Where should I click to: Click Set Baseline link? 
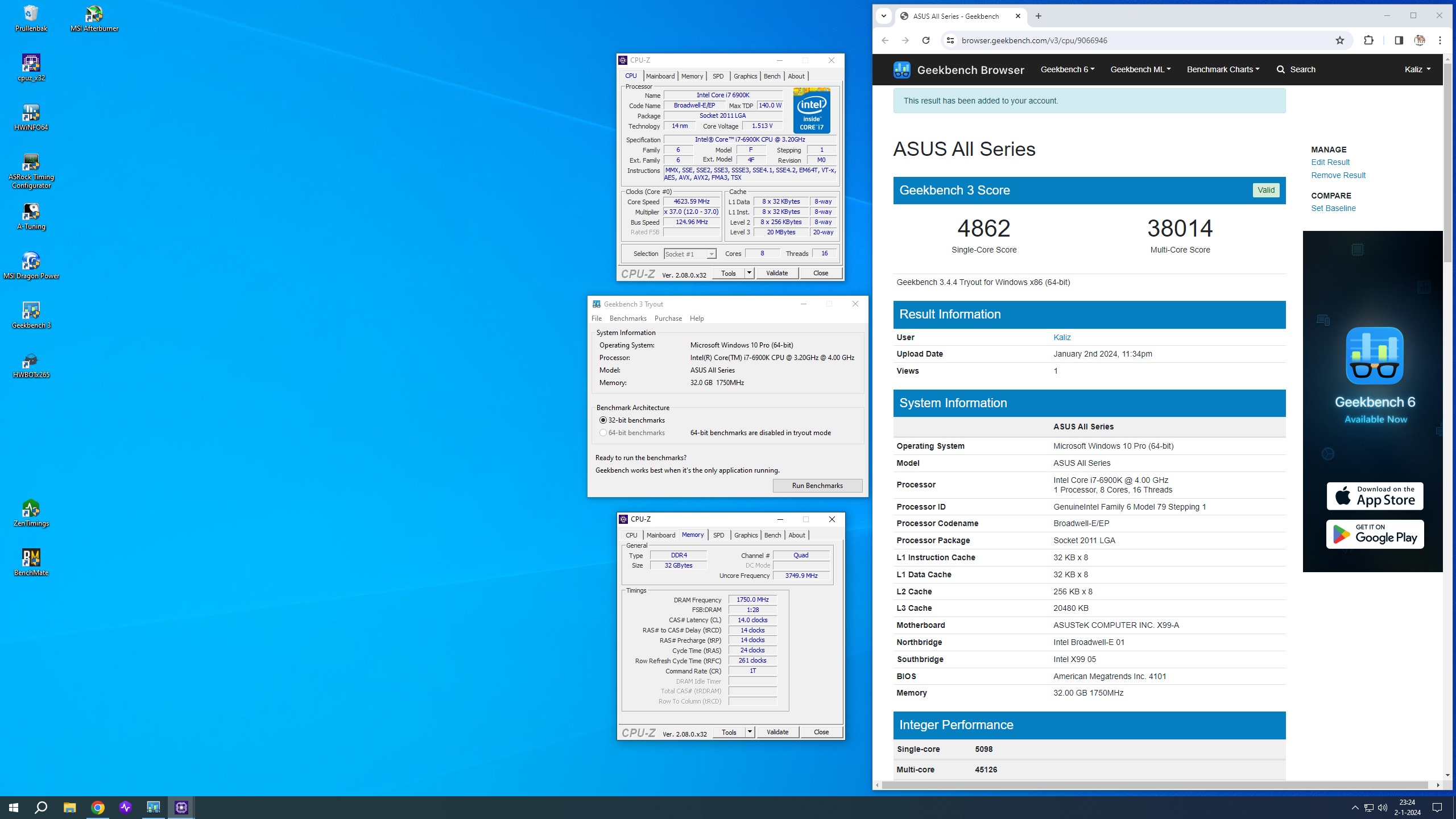(x=1333, y=208)
